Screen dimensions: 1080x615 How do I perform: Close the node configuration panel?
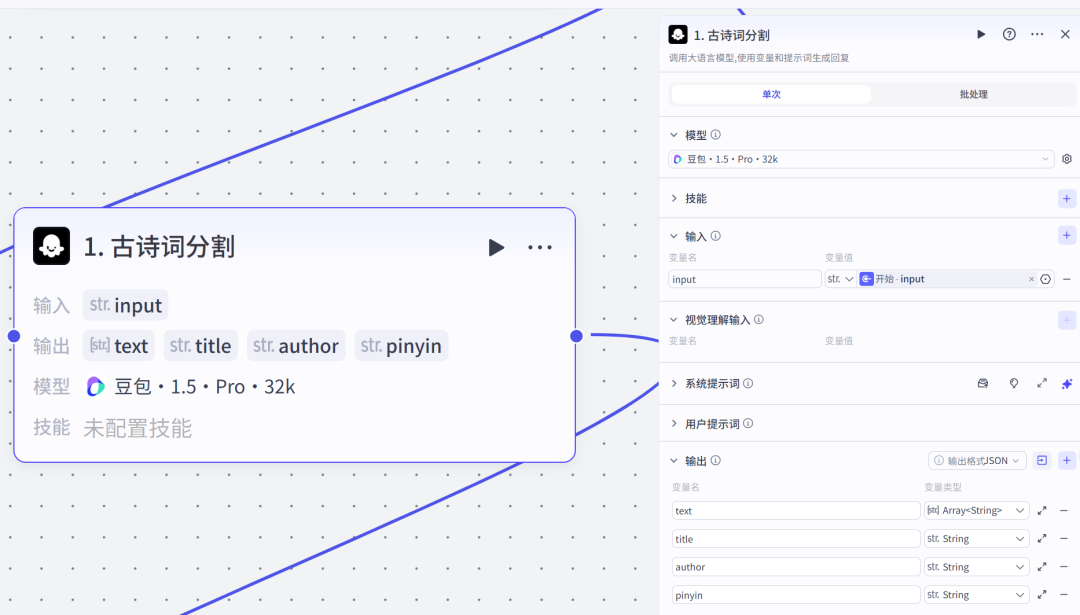[1065, 34]
